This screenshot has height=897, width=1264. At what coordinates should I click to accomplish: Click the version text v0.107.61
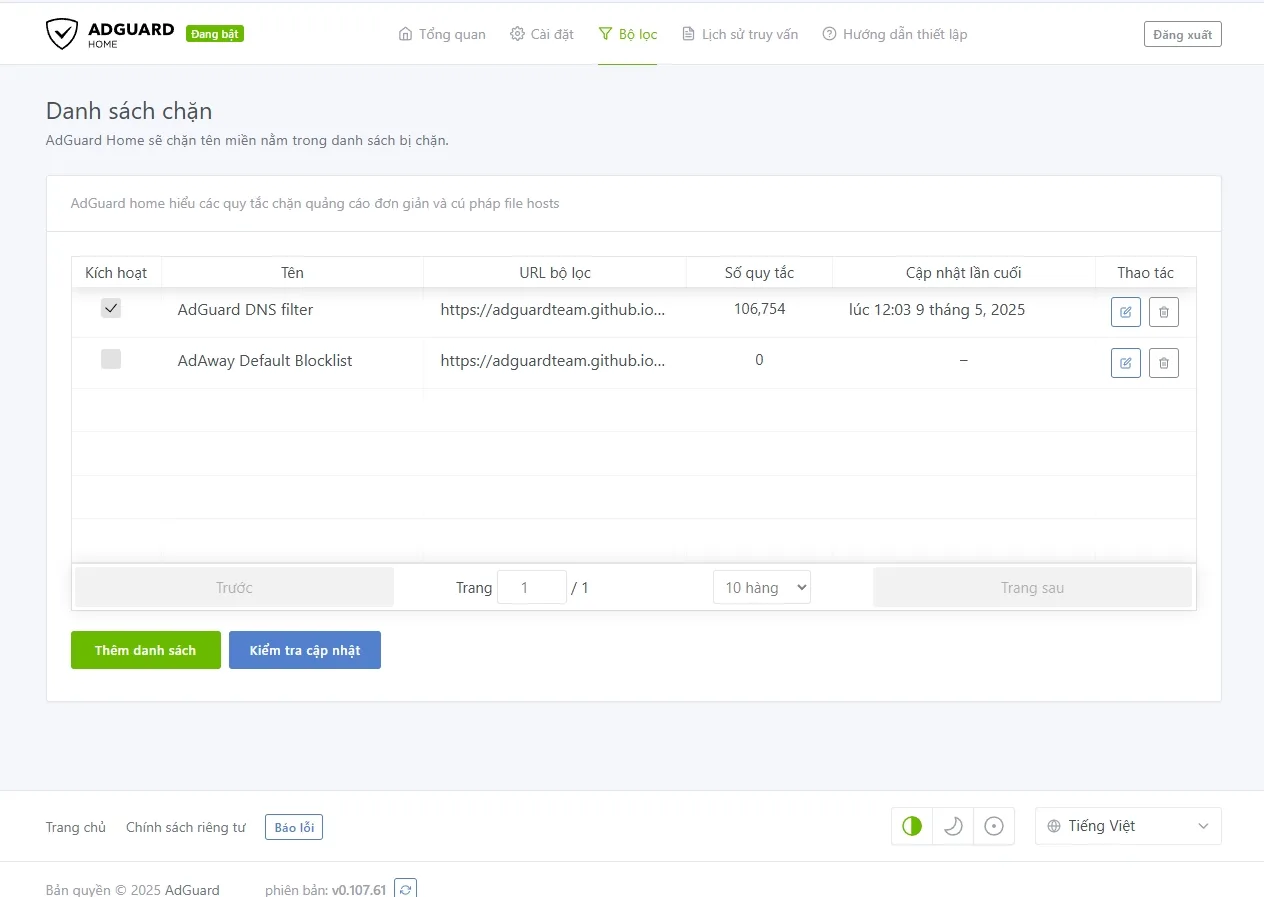[x=359, y=890]
